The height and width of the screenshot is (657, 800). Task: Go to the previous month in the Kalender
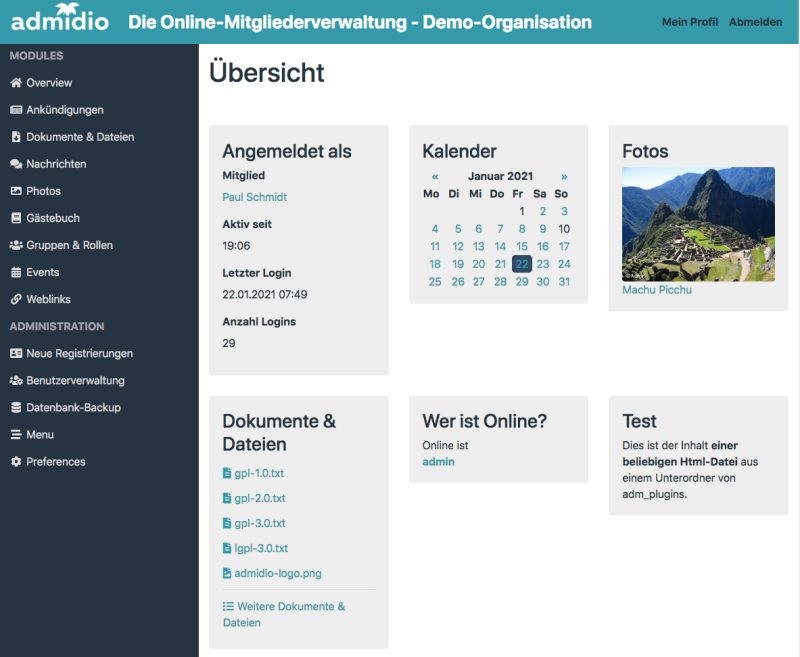[434, 174]
